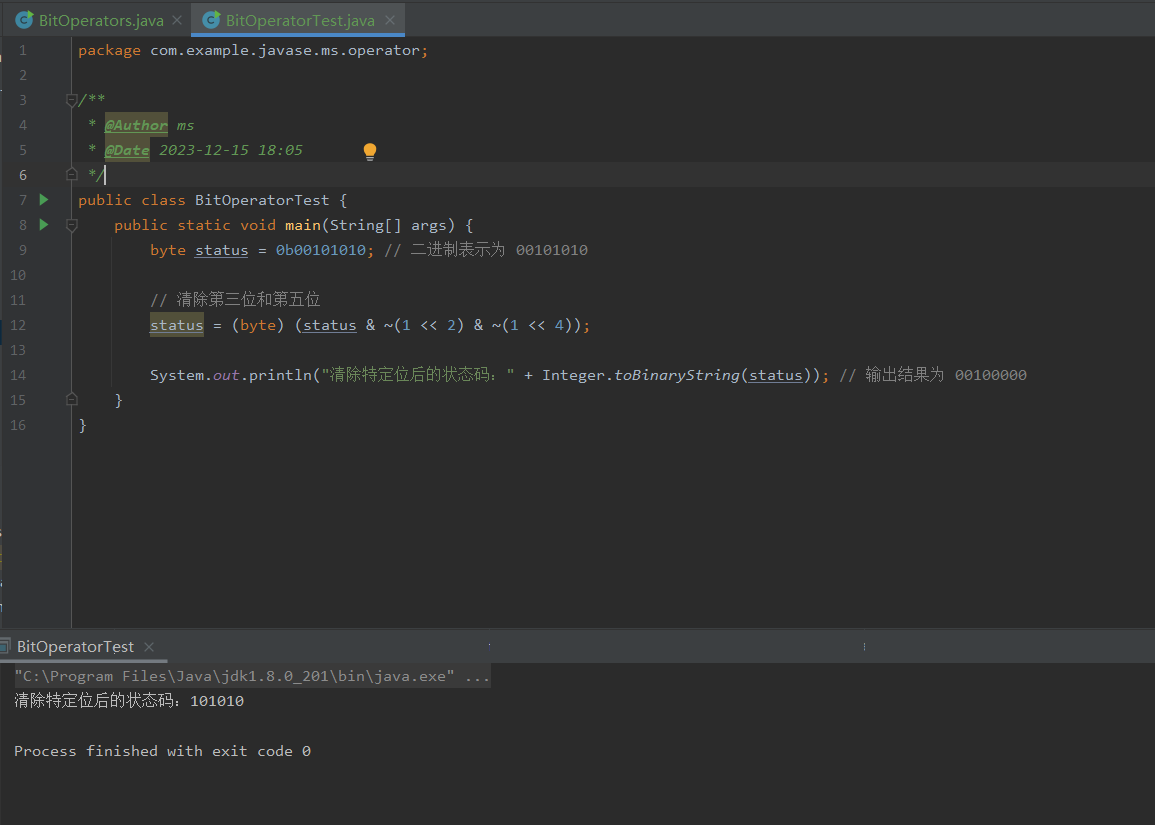Click the console output line 101010

(x=129, y=701)
